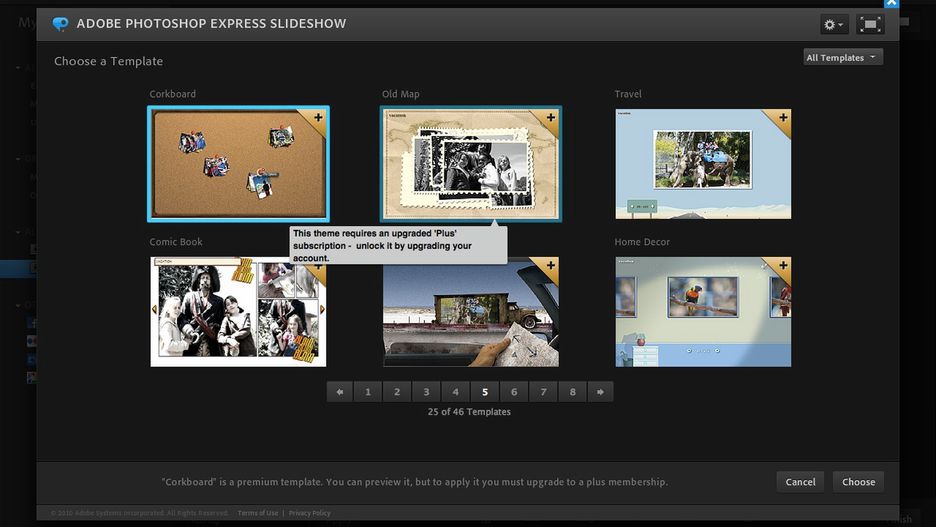The height and width of the screenshot is (527, 936).
Task: Click the Choose button
Action: pos(858,482)
